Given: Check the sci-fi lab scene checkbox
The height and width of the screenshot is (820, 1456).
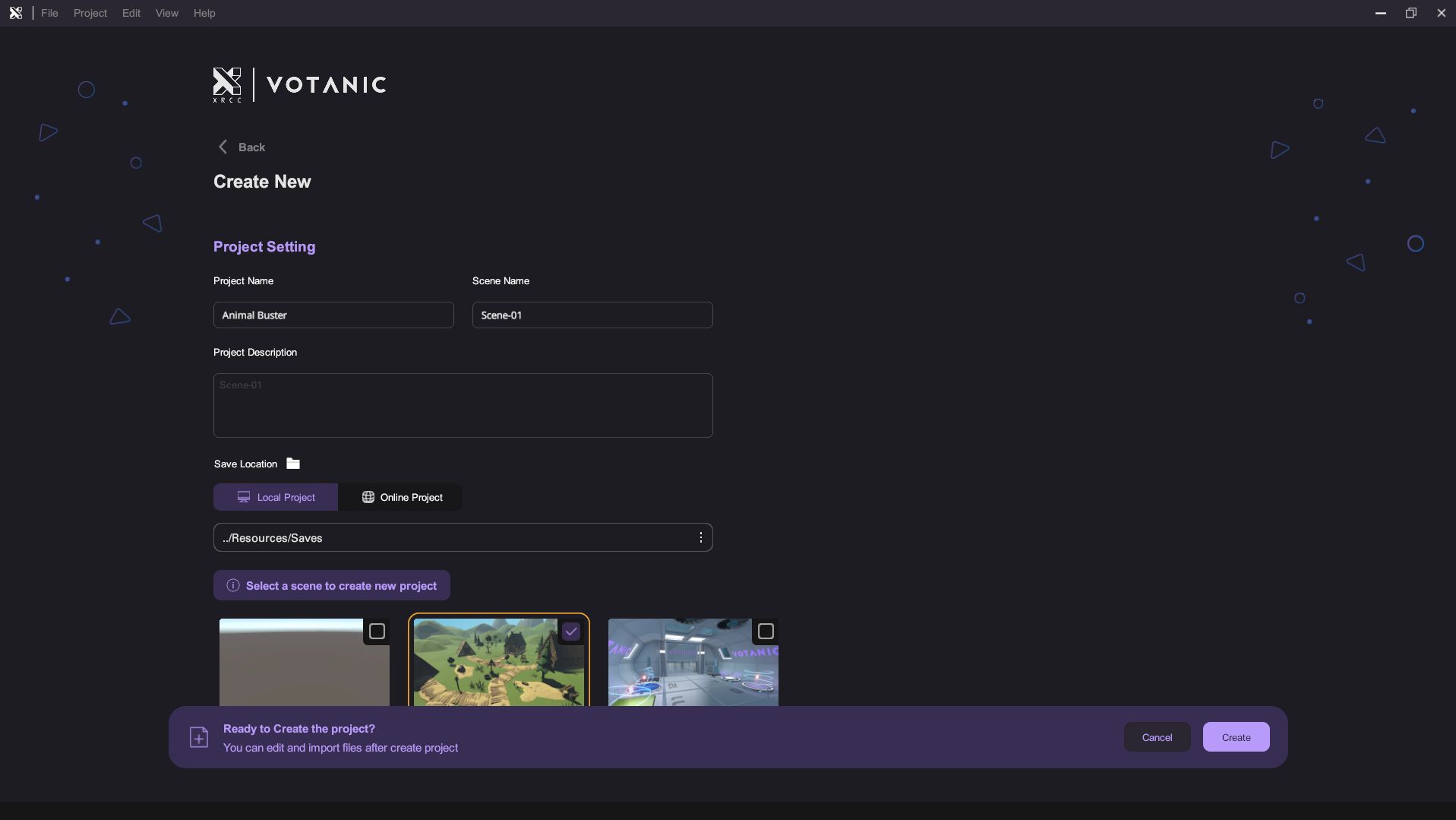Looking at the screenshot, I should pyautogui.click(x=766, y=632).
